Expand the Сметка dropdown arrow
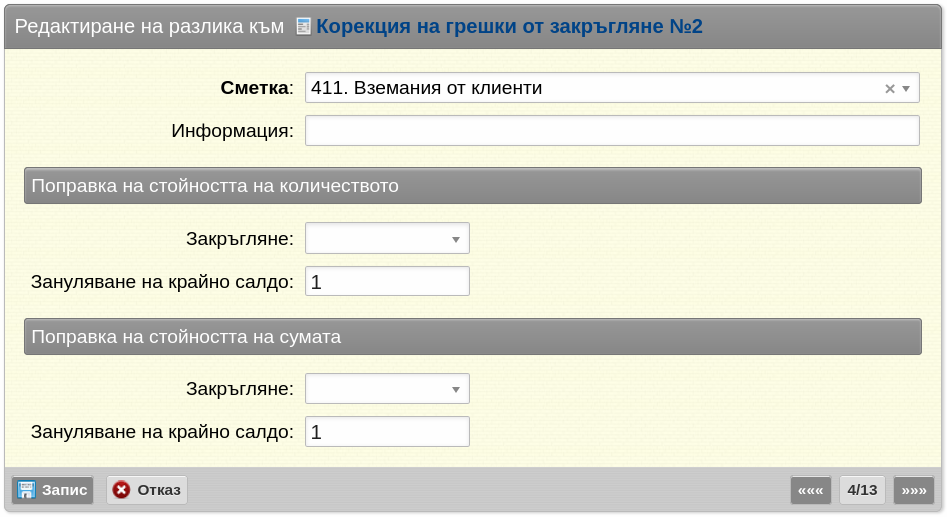This screenshot has width=947, height=517. coord(906,89)
